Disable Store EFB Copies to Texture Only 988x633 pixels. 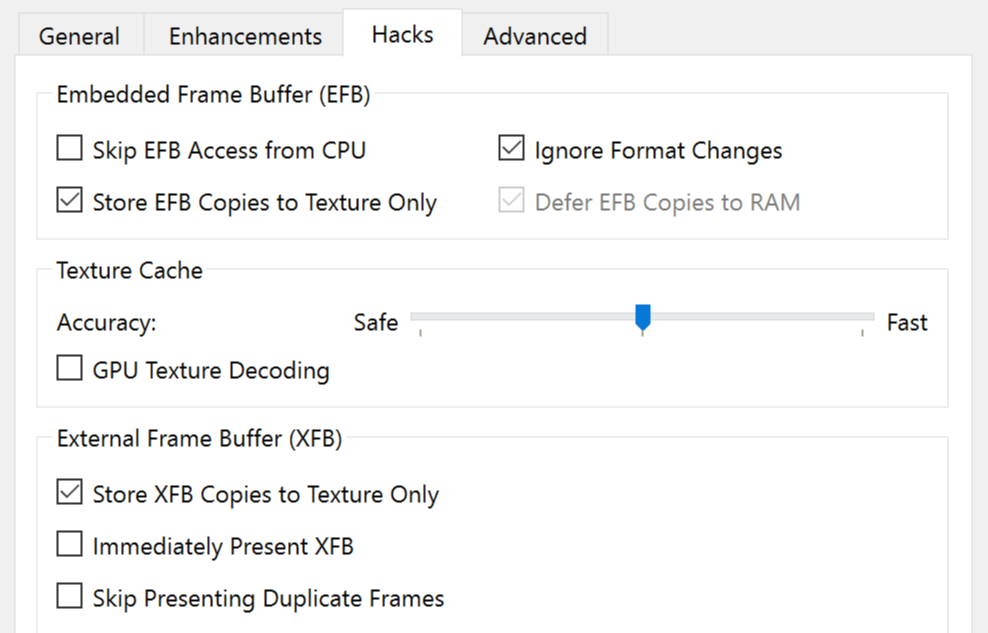[x=69, y=200]
